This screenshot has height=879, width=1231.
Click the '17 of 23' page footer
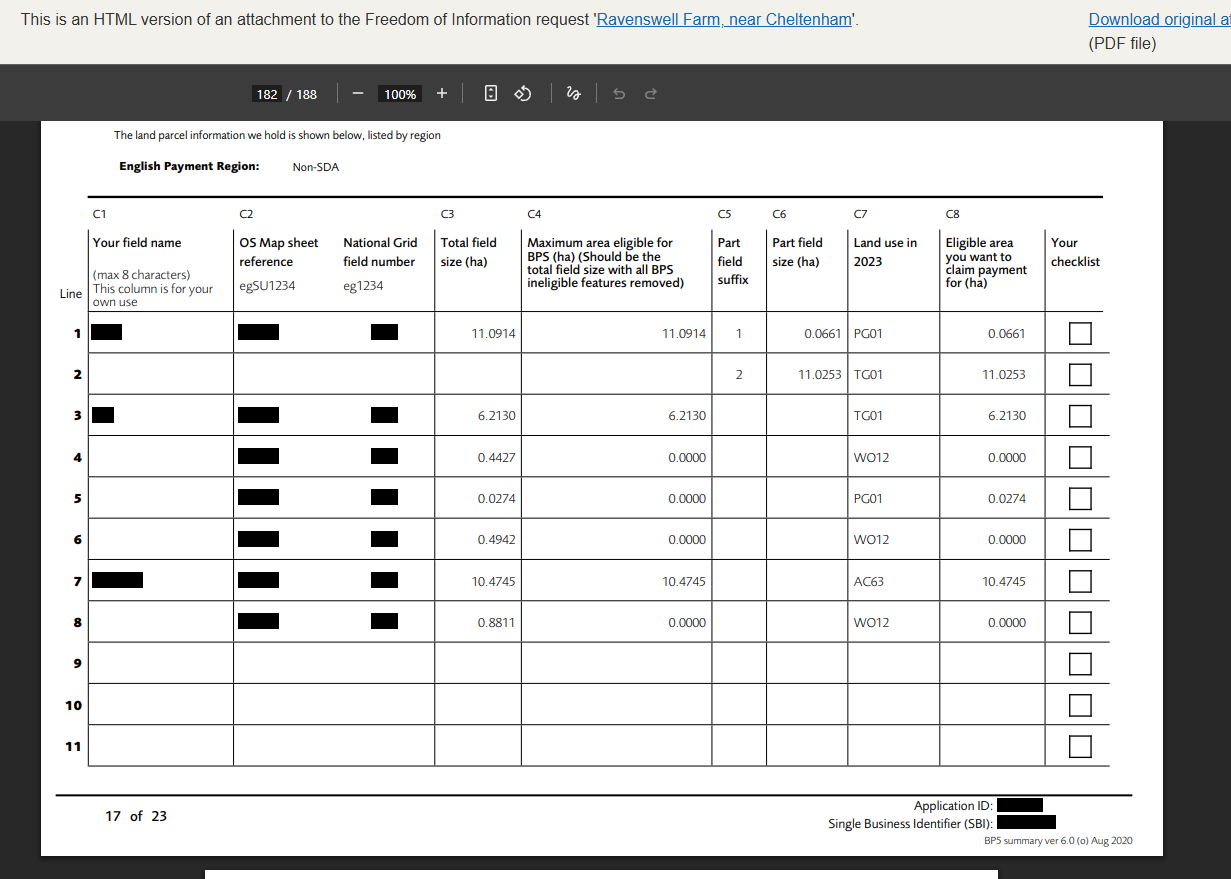[x=136, y=816]
